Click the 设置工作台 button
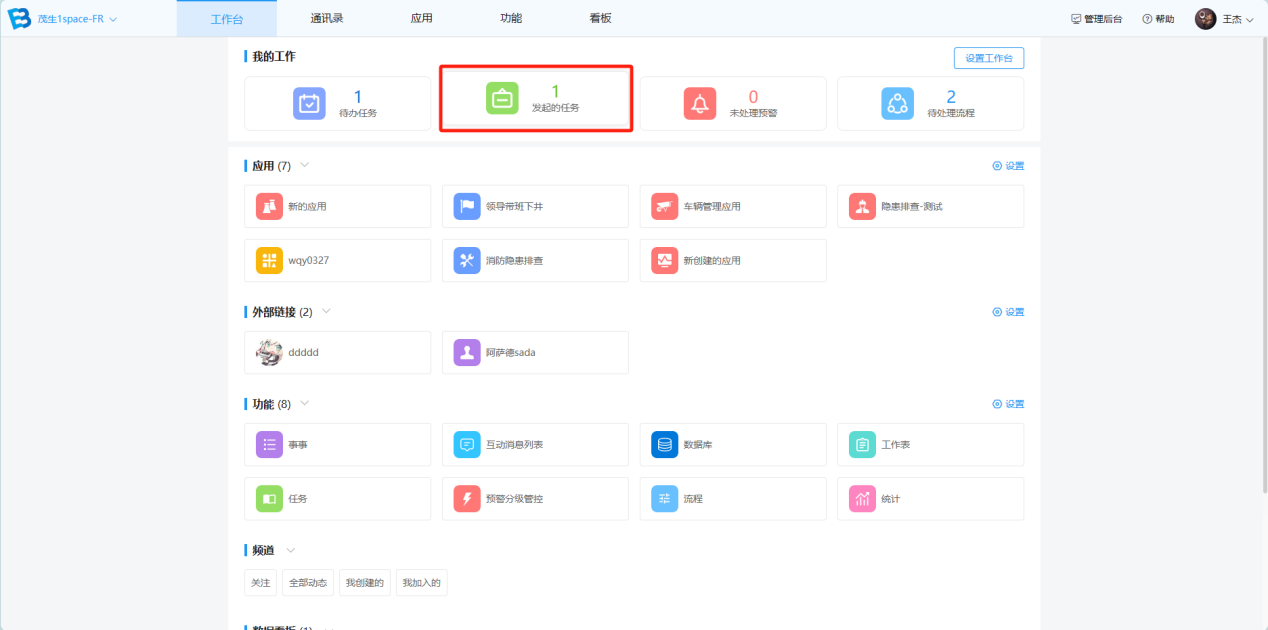This screenshot has height=630, width=1268. pyautogui.click(x=988, y=58)
